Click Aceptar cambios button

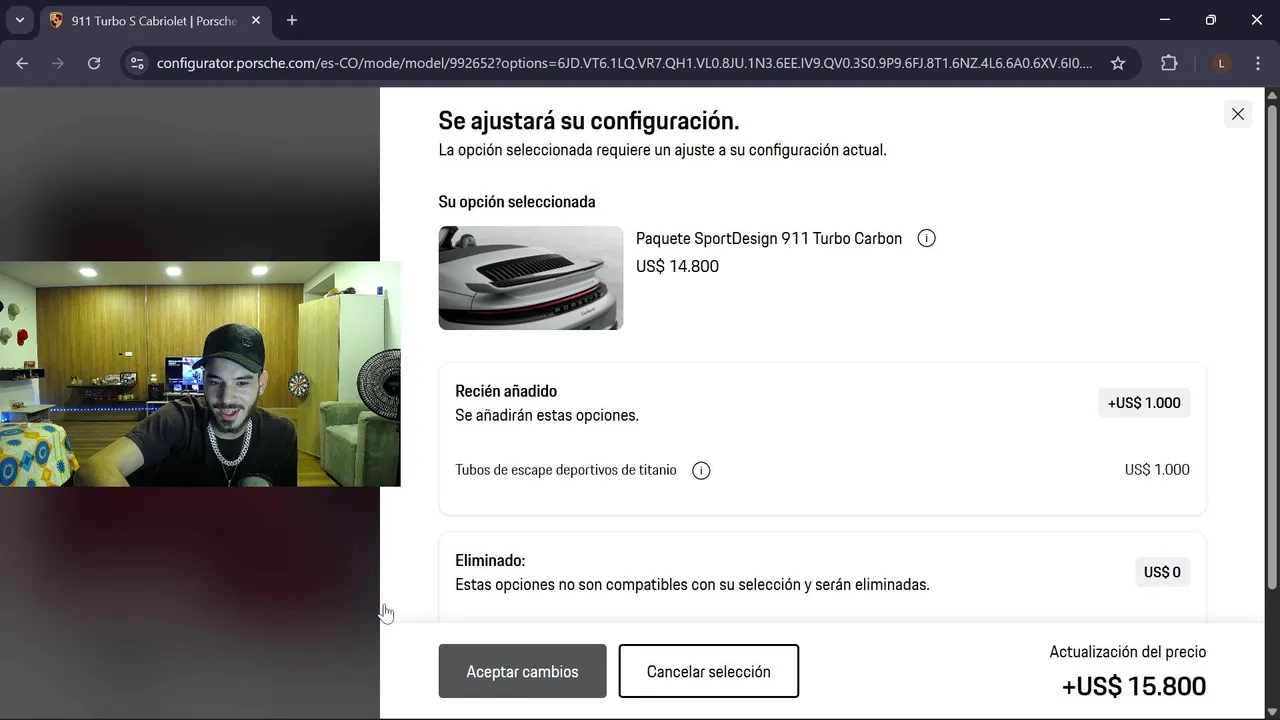pos(523,671)
